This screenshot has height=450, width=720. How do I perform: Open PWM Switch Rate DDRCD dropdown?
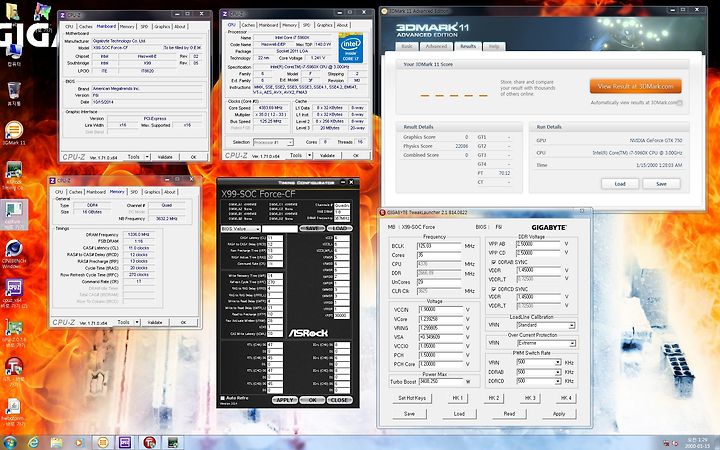click(x=539, y=381)
